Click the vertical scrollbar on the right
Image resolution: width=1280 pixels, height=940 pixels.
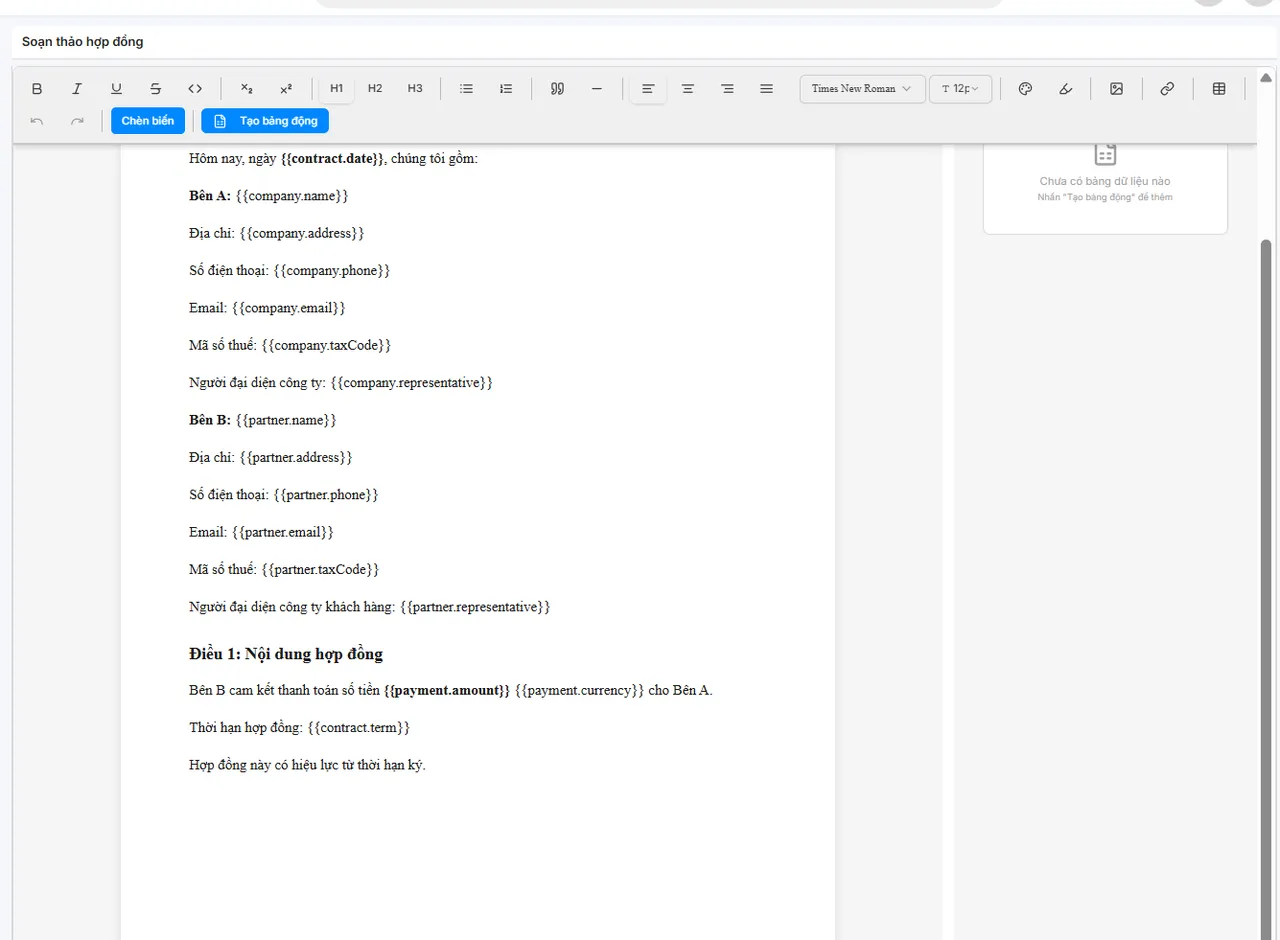pyautogui.click(x=1266, y=500)
